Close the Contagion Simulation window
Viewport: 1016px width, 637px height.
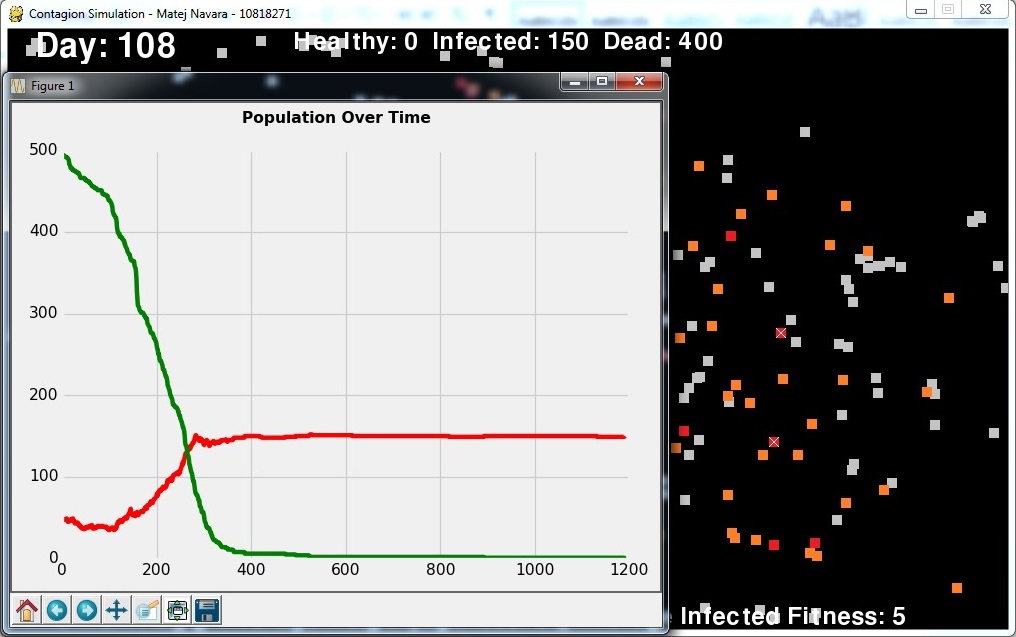[x=986, y=9]
